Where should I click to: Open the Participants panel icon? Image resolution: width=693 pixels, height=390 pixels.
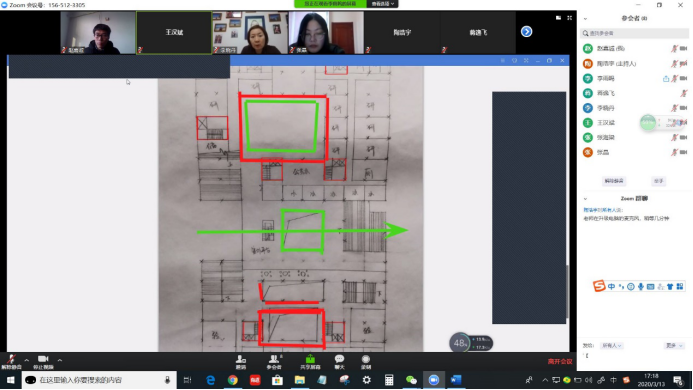point(274,362)
